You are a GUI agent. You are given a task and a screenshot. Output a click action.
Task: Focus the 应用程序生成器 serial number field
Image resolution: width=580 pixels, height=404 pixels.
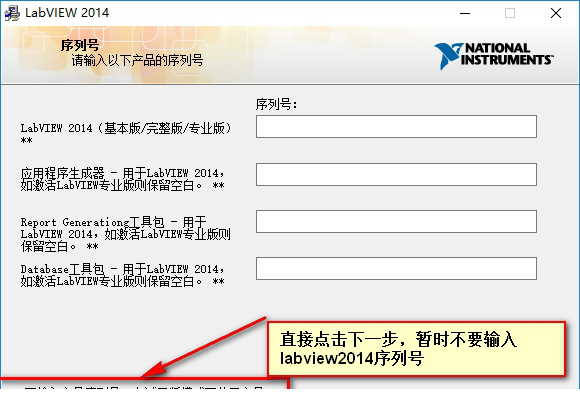[x=396, y=174]
